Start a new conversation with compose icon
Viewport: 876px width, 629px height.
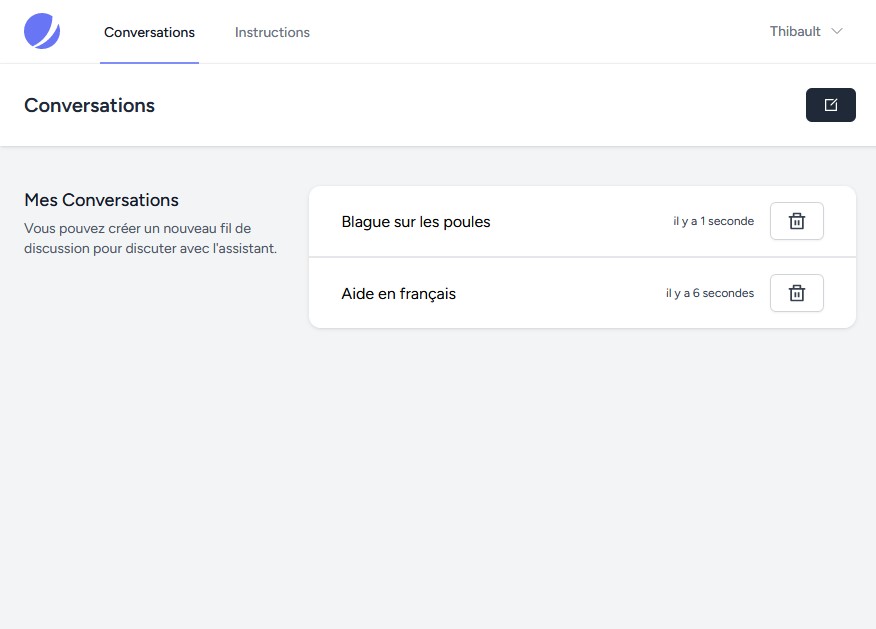(x=831, y=104)
